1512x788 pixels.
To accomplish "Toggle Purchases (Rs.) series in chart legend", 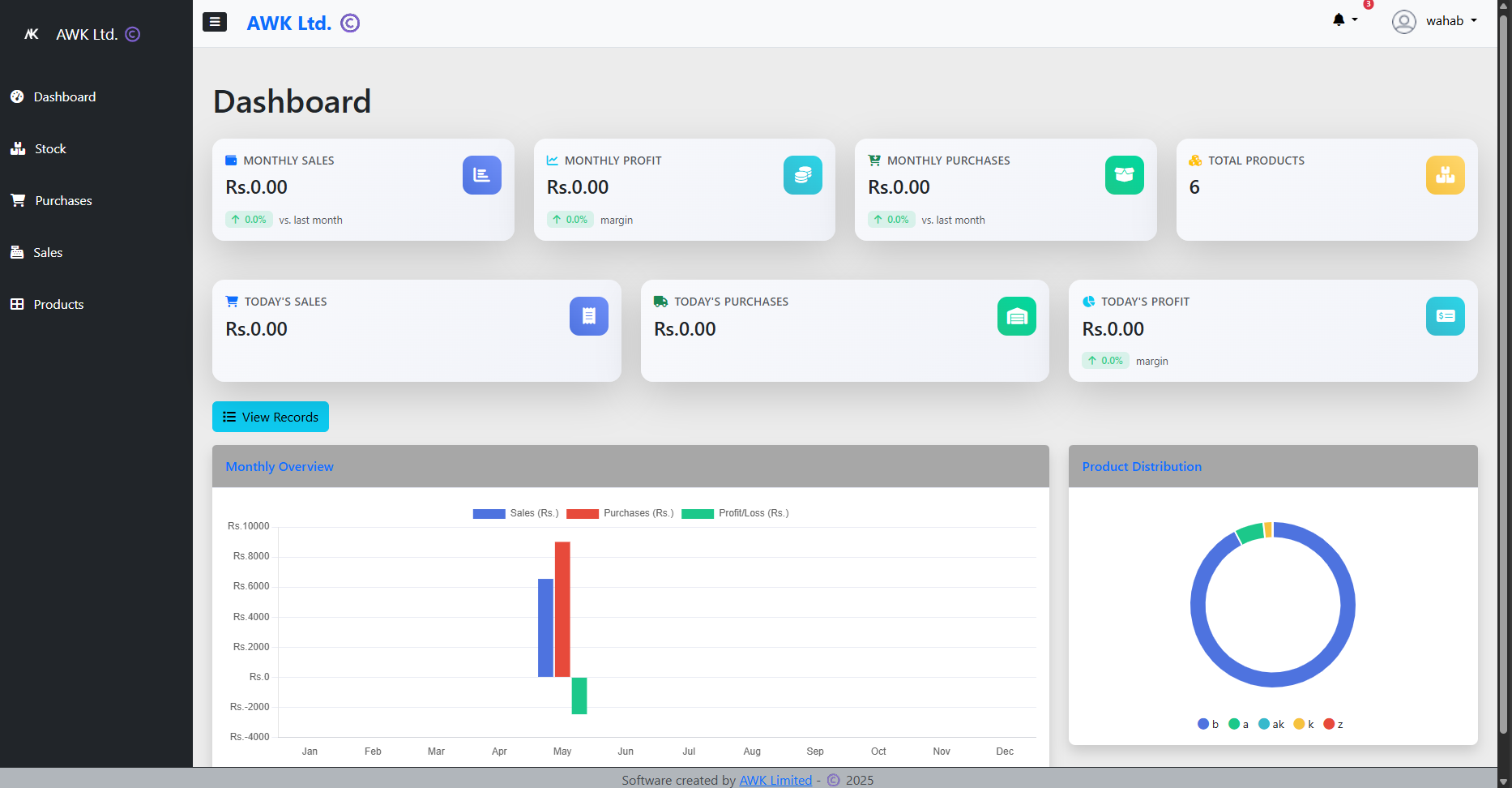I will pos(620,513).
